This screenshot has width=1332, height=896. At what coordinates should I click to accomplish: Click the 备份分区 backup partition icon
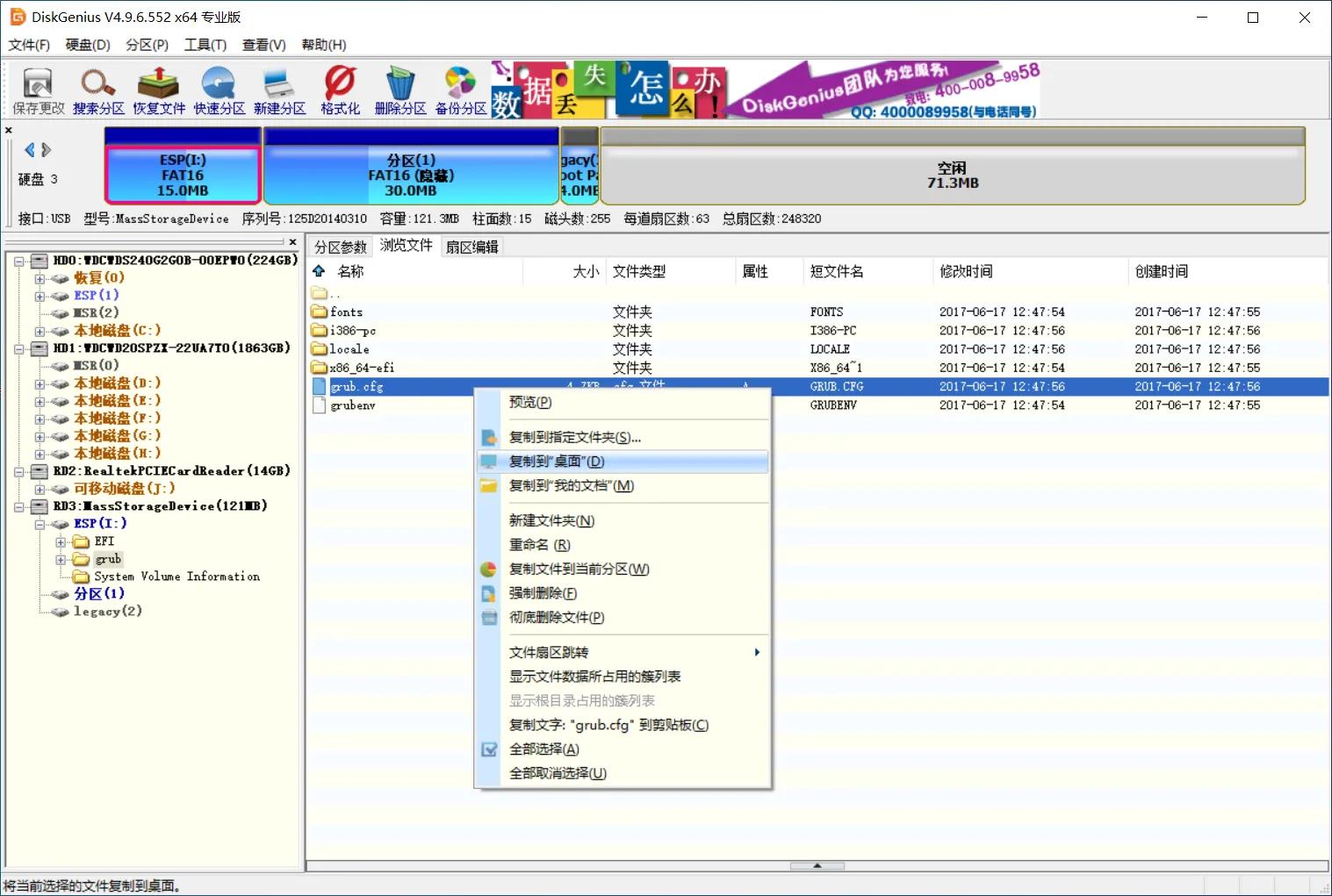(x=460, y=88)
